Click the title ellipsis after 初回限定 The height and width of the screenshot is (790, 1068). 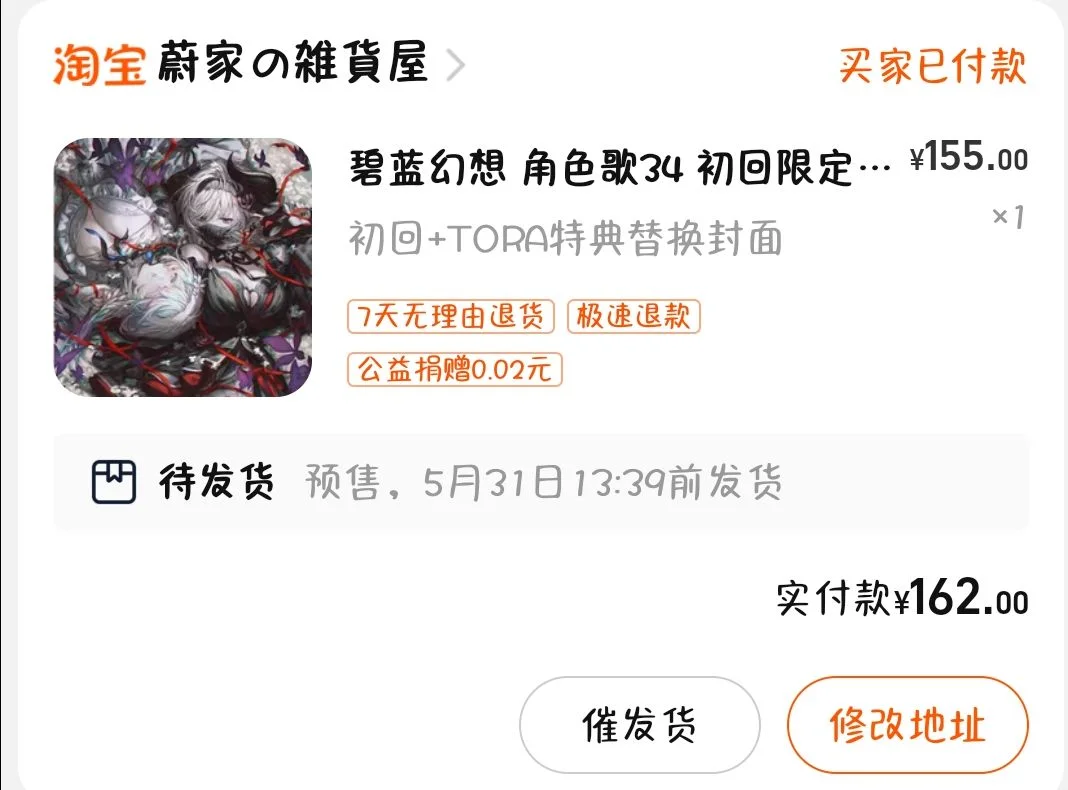point(875,169)
